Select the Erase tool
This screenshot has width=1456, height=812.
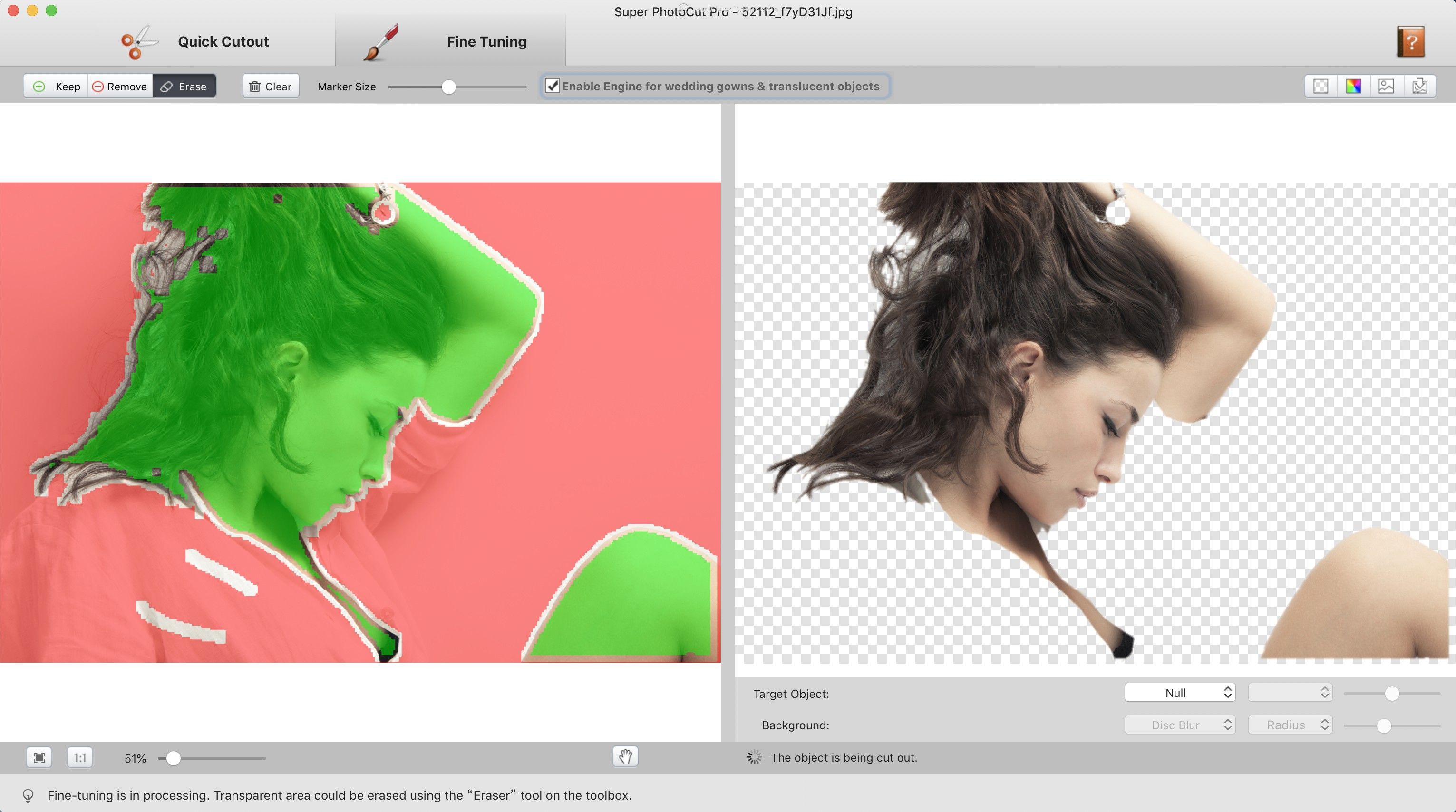point(184,85)
